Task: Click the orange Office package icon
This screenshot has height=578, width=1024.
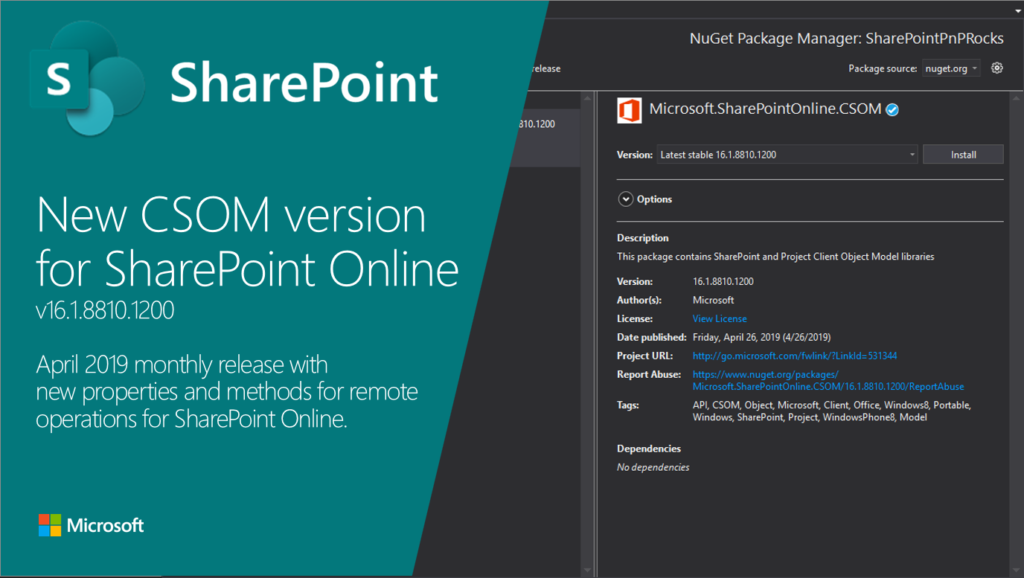Action: click(630, 109)
